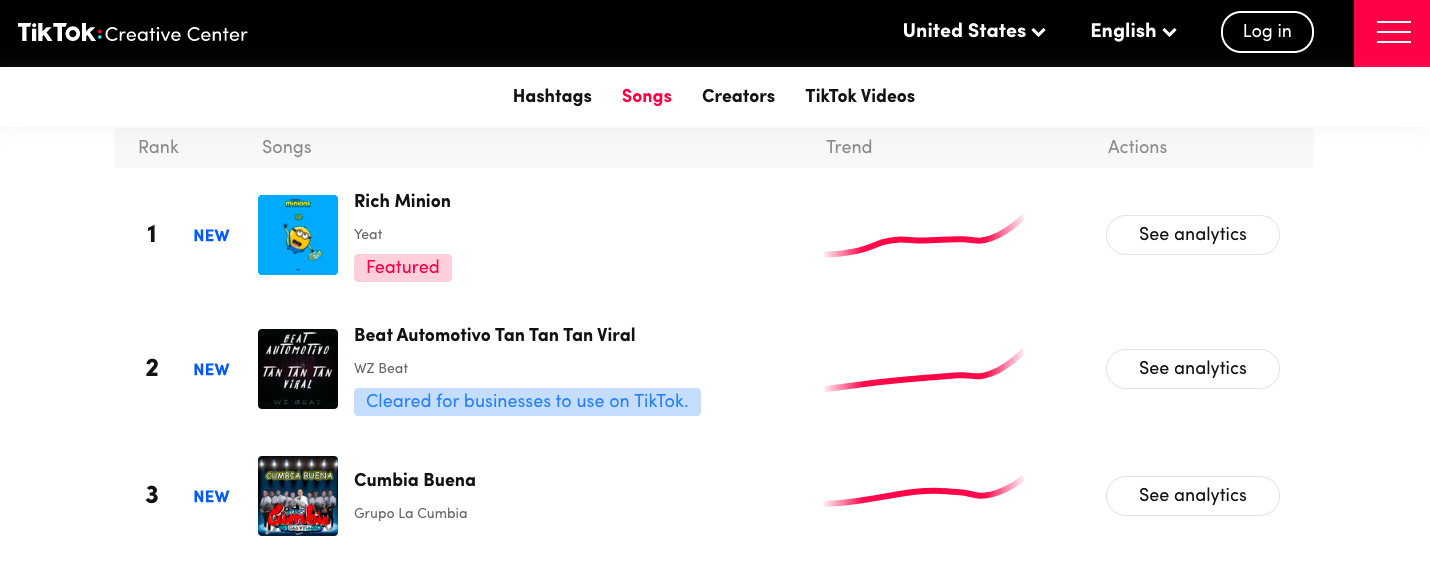Open the TikTok Videos tab
The width and height of the screenshot is (1430, 577).
860,96
